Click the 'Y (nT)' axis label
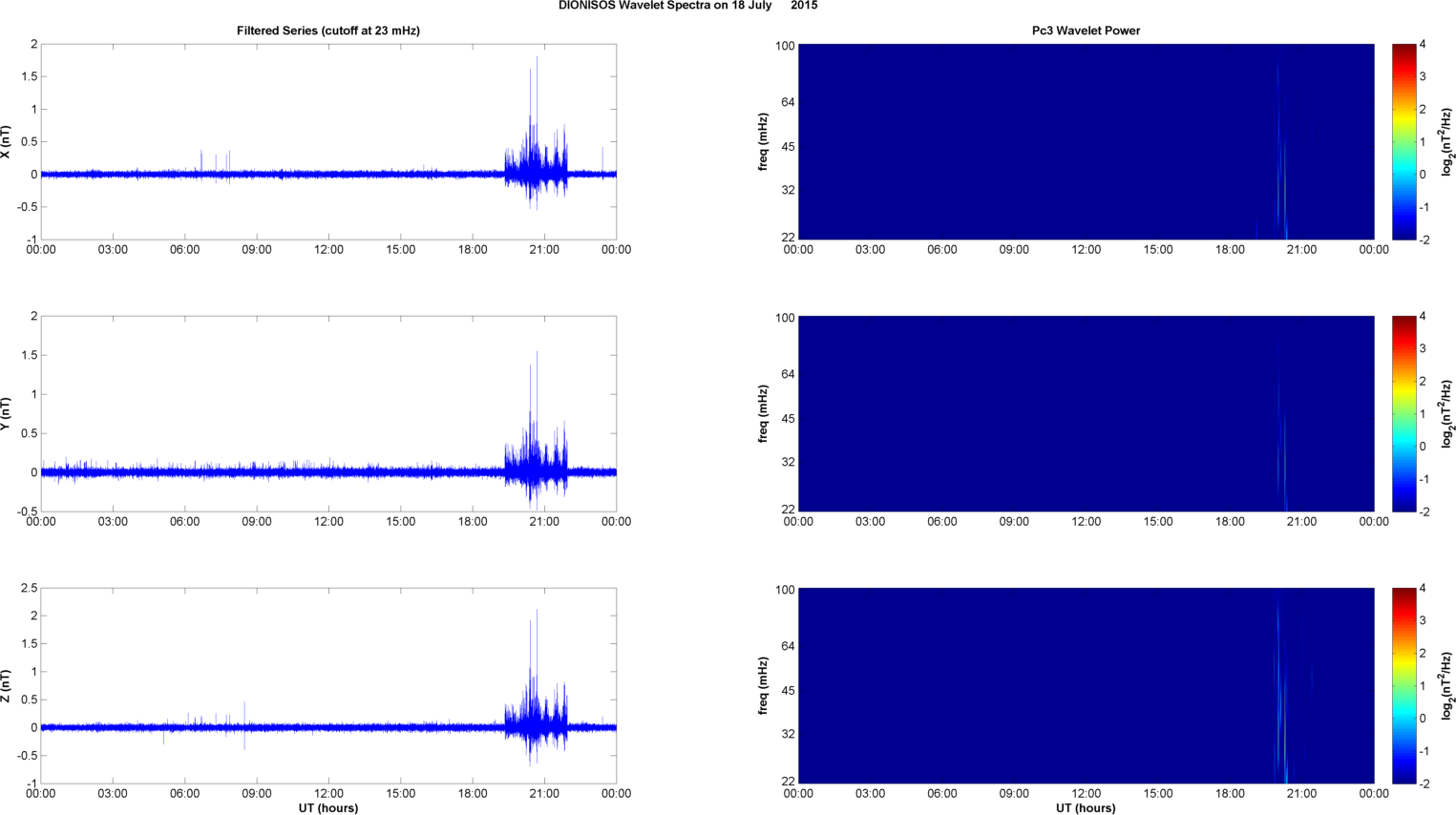 point(6,414)
